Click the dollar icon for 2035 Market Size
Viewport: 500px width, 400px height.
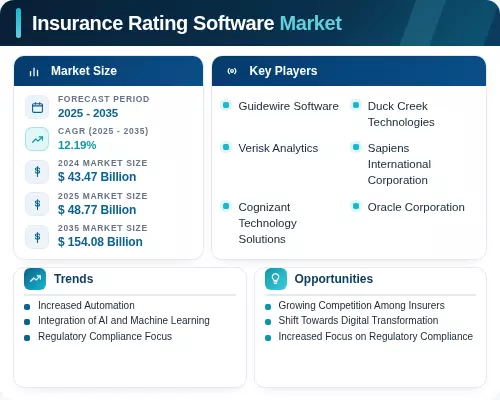pos(37,237)
